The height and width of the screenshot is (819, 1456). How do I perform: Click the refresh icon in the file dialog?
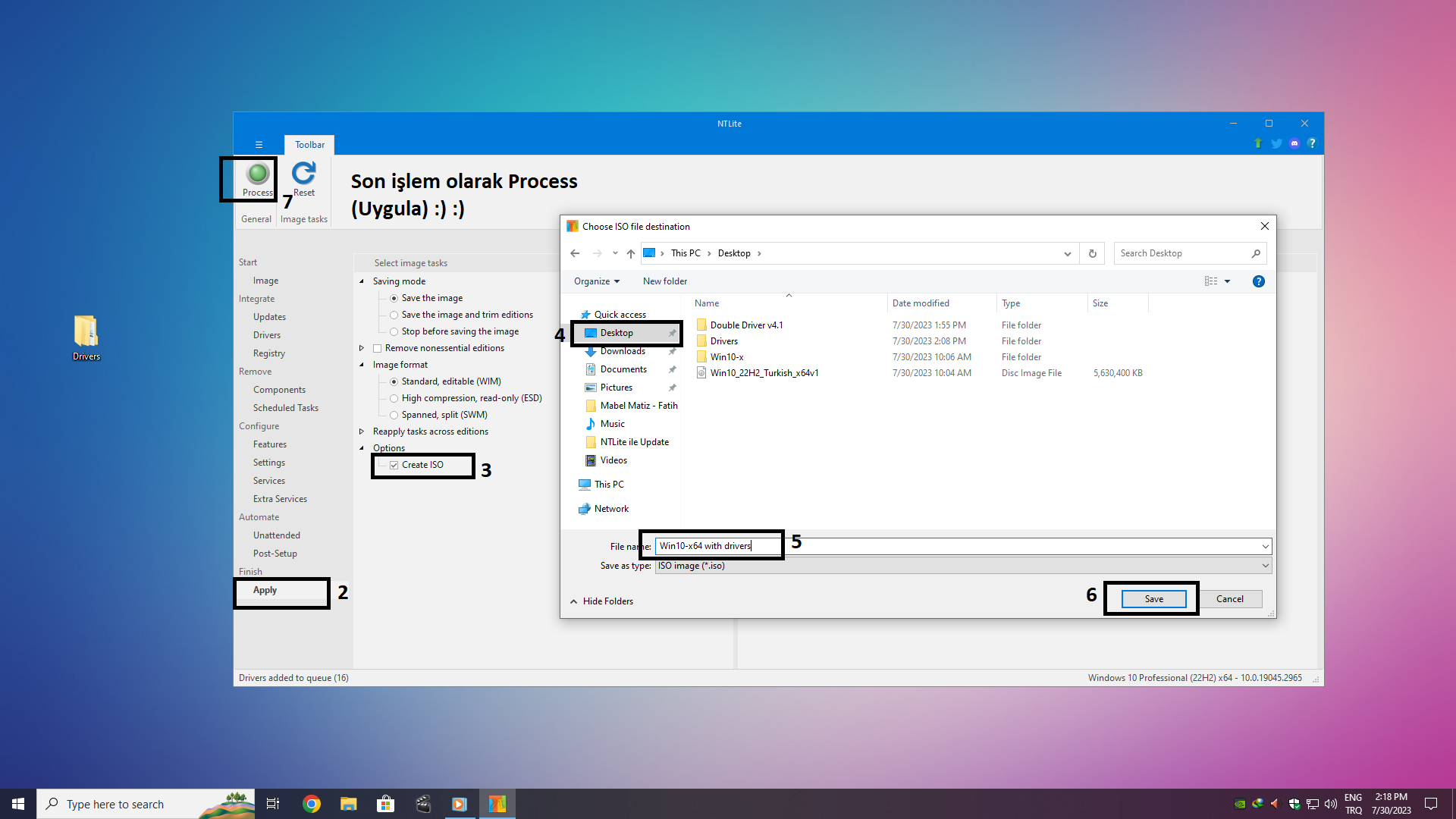click(1092, 253)
